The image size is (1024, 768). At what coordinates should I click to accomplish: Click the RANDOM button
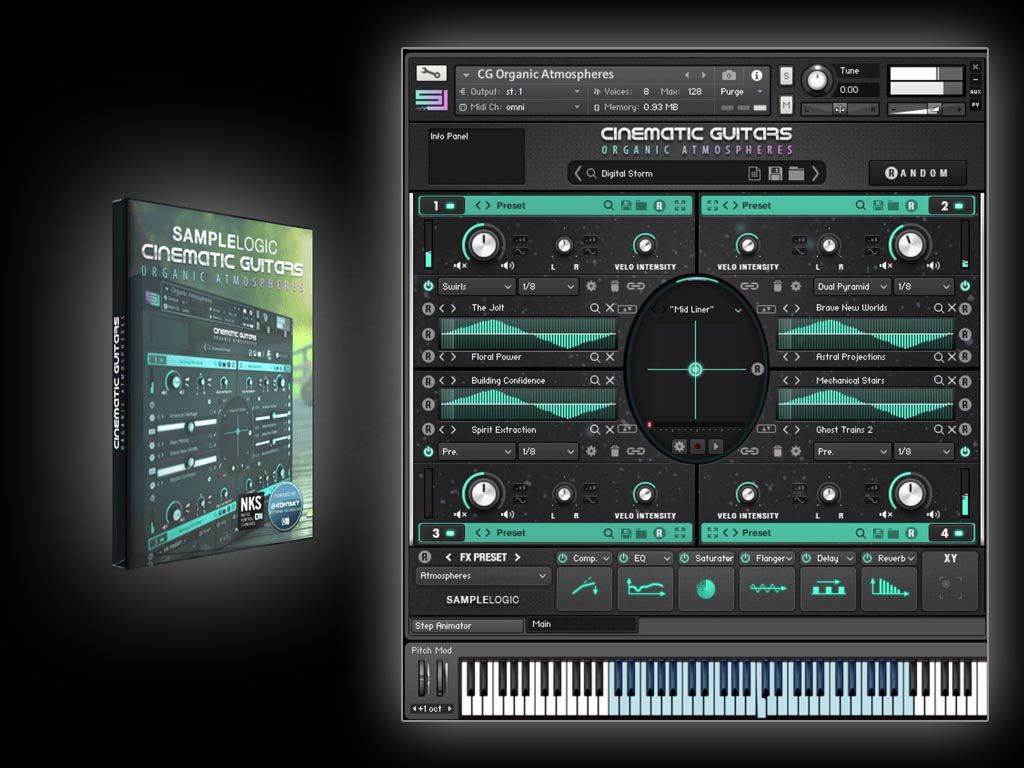click(x=917, y=173)
